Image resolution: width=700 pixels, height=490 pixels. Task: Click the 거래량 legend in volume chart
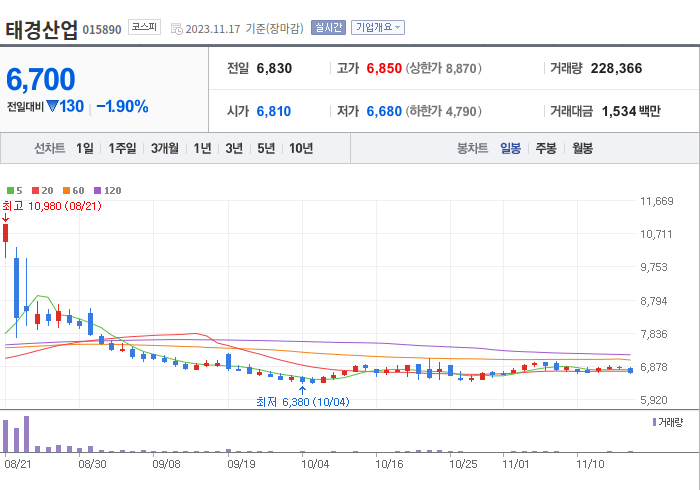pyautogui.click(x=668, y=422)
